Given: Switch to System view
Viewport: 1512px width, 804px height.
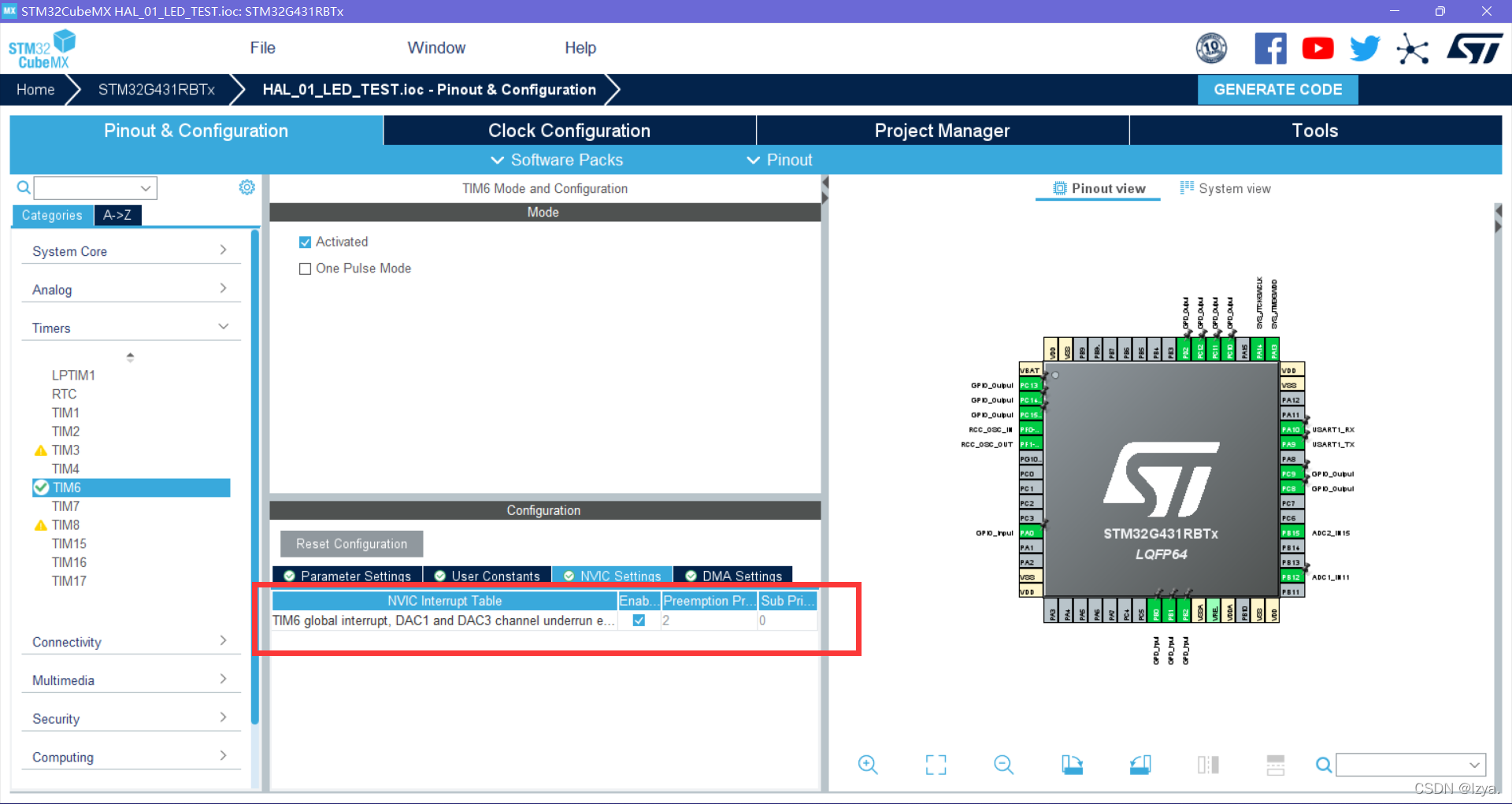Looking at the screenshot, I should pyautogui.click(x=1225, y=188).
